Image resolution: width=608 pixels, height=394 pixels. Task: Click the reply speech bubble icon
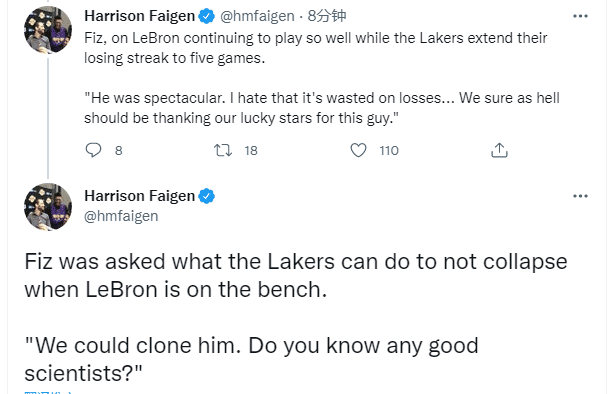[x=93, y=150]
